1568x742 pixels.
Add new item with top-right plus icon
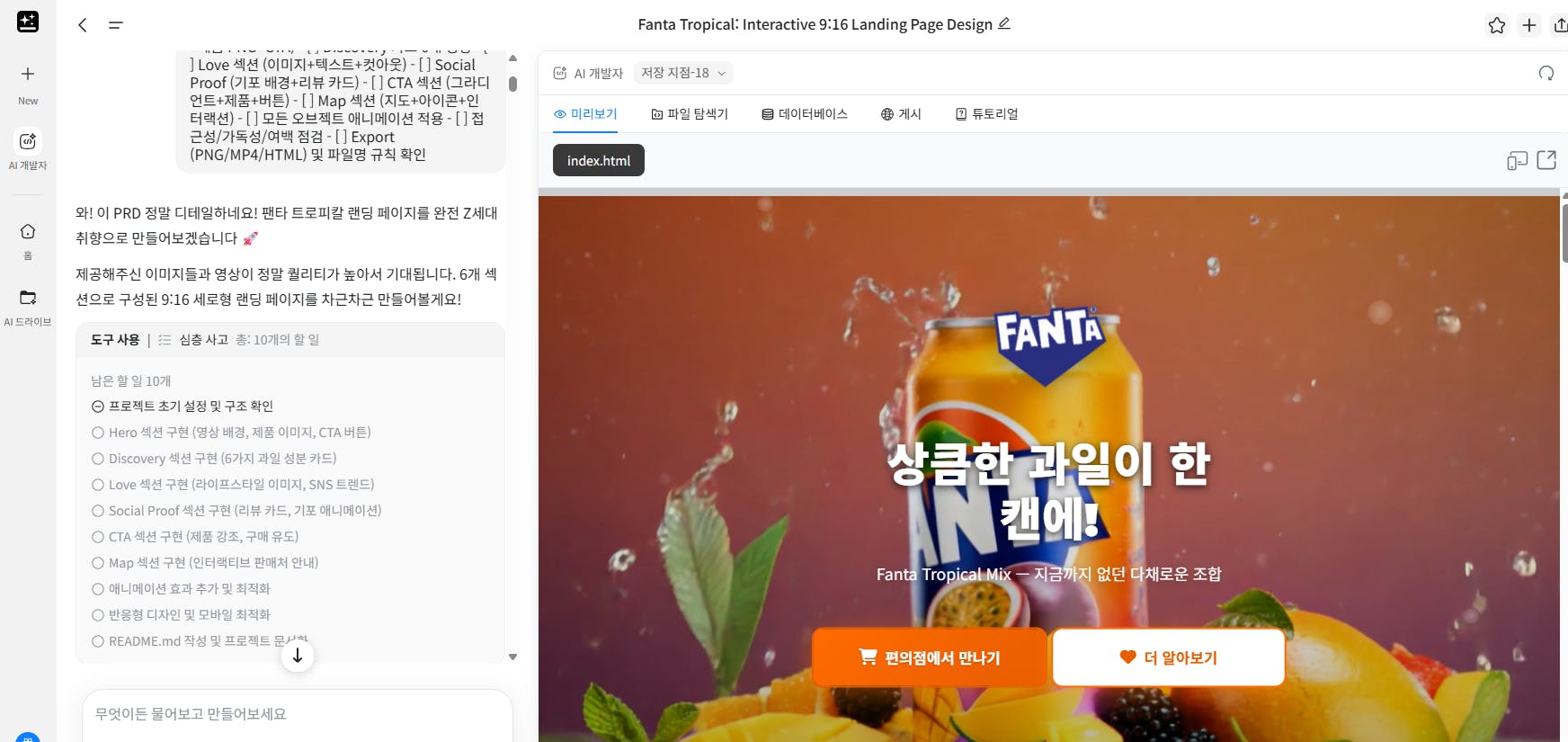[1529, 25]
